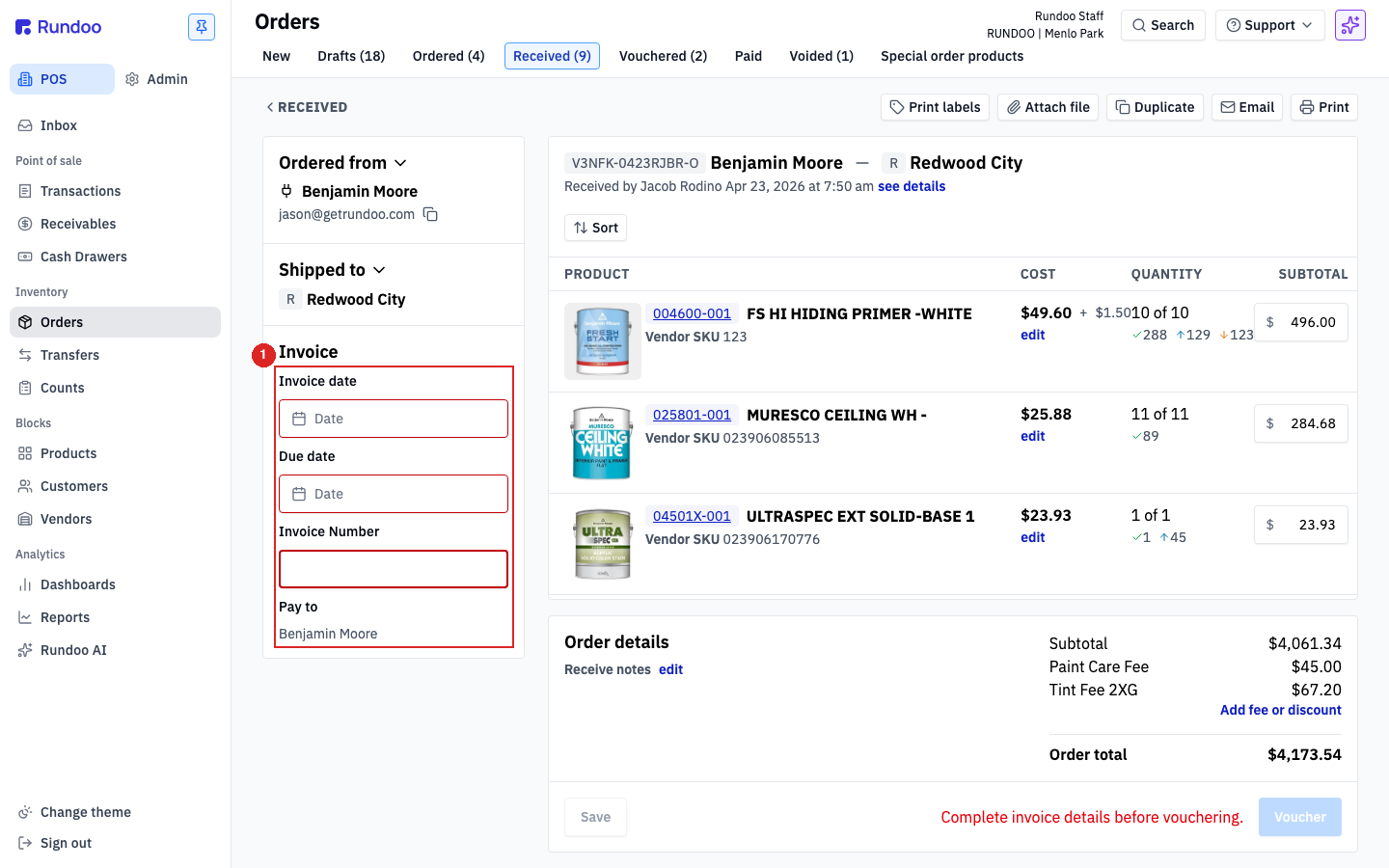Click the see details link

(912, 186)
